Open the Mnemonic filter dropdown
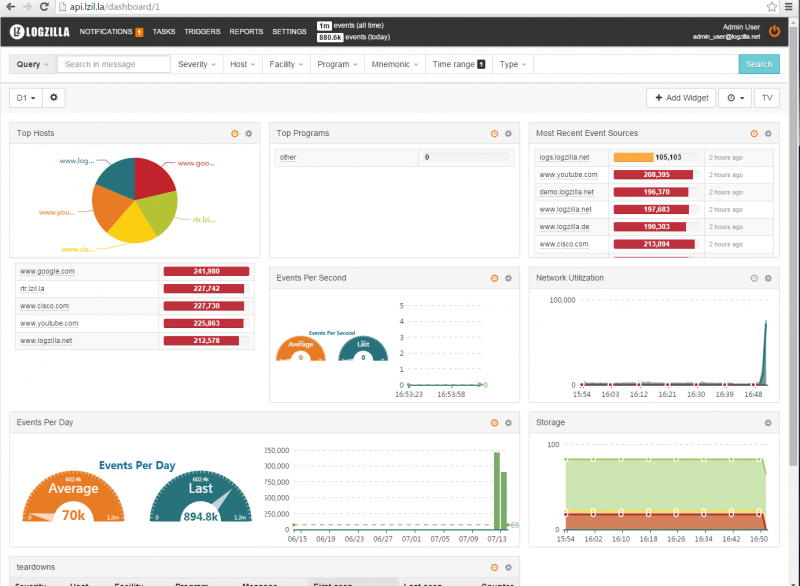Image resolution: width=800 pixels, height=586 pixels. point(395,64)
